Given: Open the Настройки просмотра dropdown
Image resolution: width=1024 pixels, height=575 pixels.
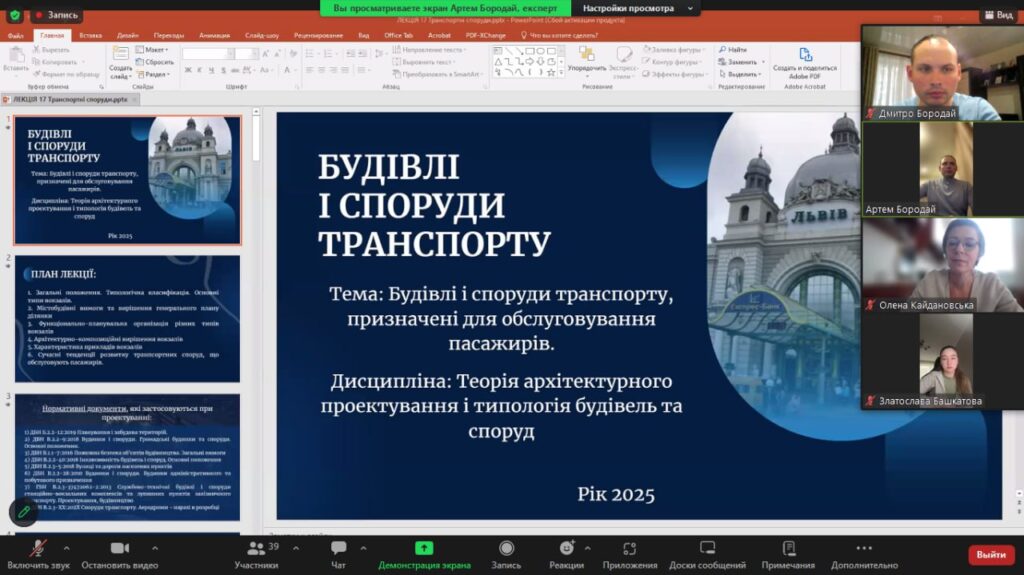Looking at the screenshot, I should point(636,8).
